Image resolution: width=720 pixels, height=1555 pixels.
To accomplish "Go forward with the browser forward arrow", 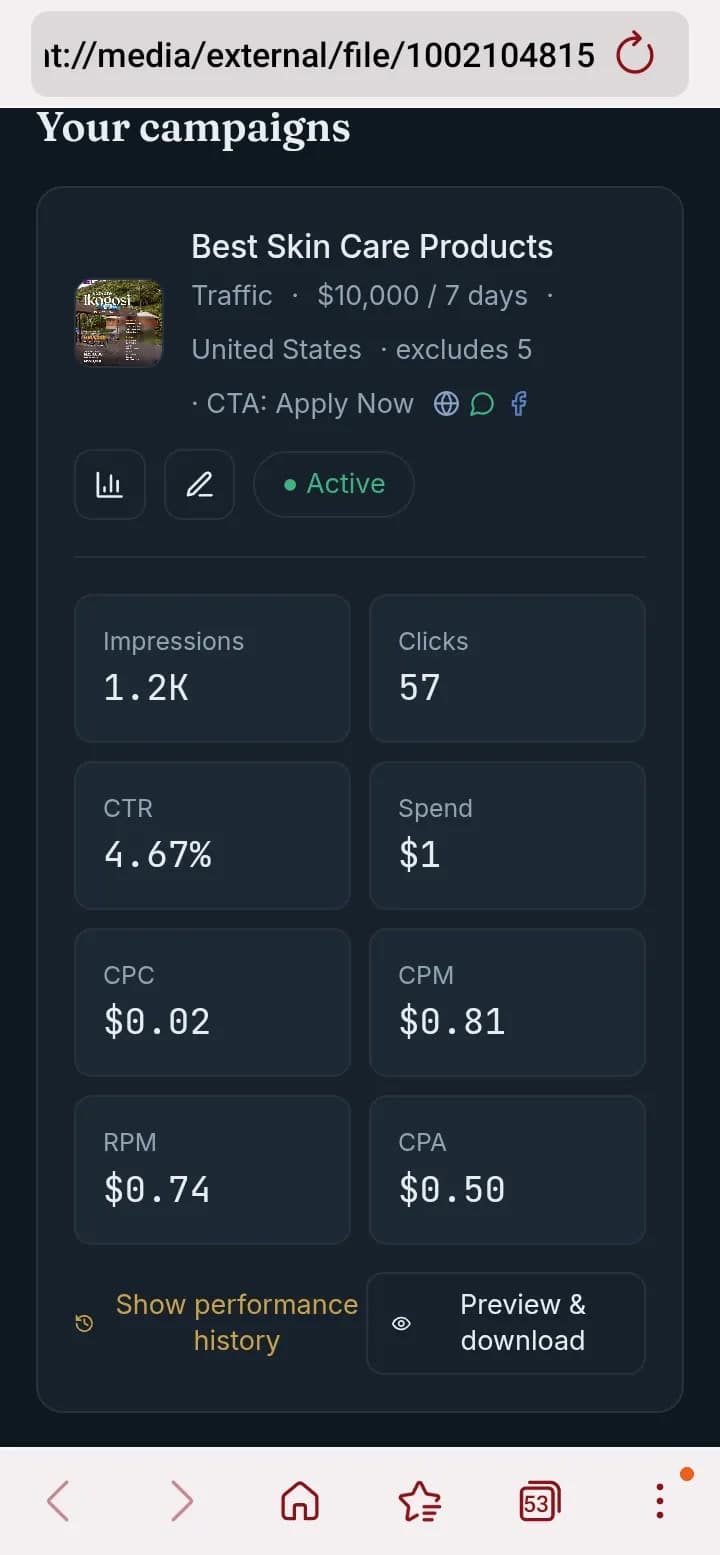I will [180, 1501].
